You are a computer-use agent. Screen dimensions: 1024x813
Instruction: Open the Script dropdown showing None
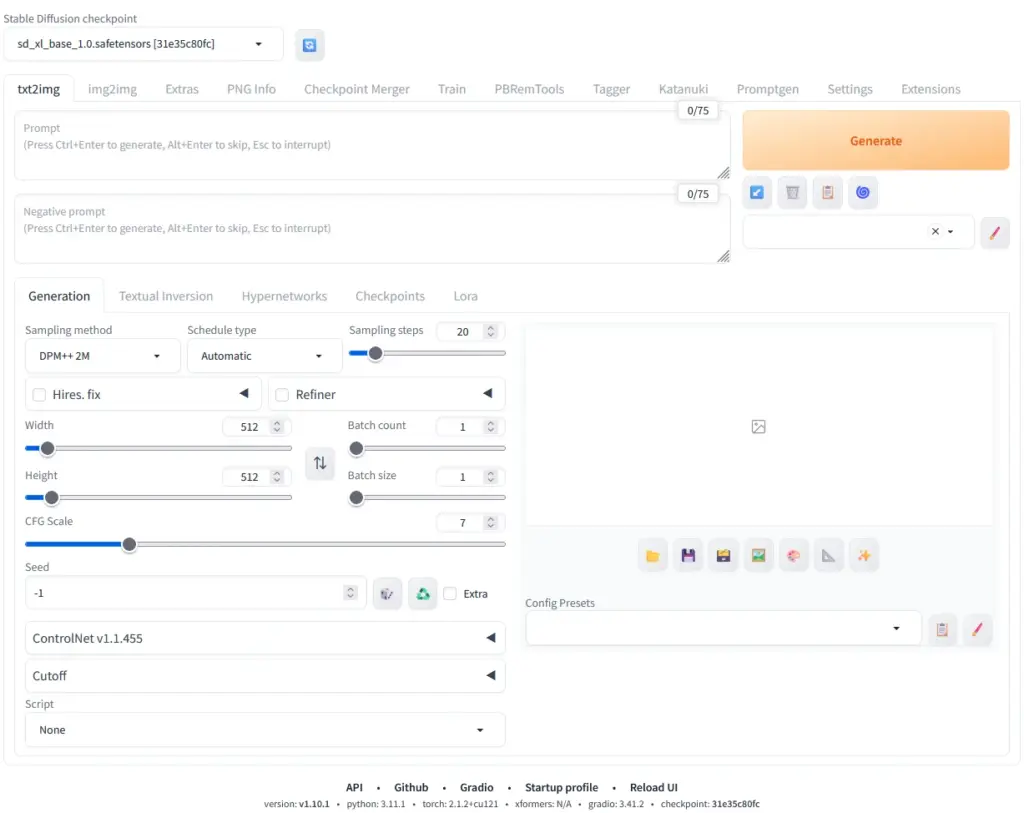click(265, 730)
